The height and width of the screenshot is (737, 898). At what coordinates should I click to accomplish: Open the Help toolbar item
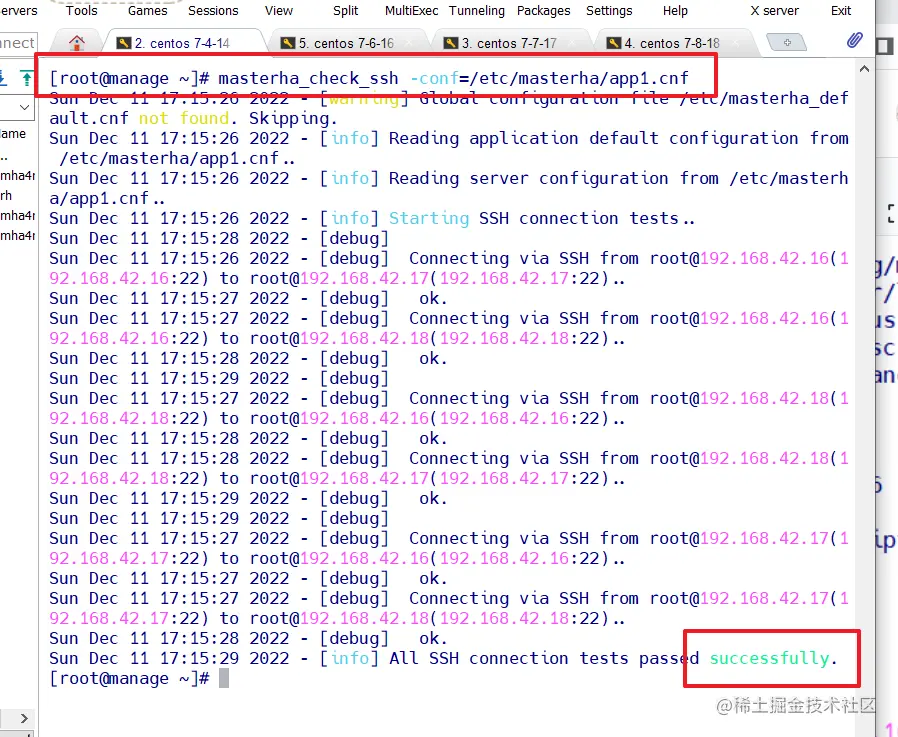tap(675, 10)
